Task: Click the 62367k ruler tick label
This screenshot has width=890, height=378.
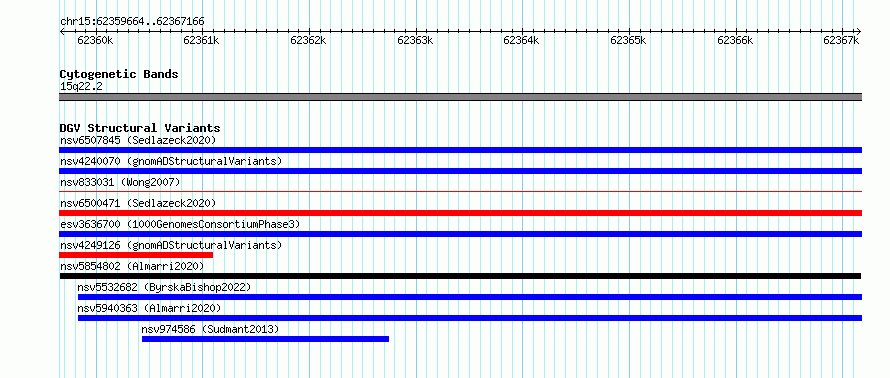Action: click(x=842, y=40)
